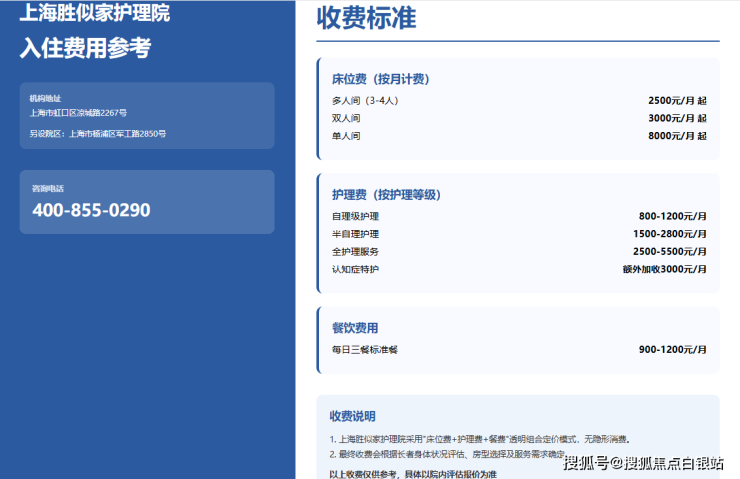Select the 全护理服务 row label

click(x=355, y=252)
